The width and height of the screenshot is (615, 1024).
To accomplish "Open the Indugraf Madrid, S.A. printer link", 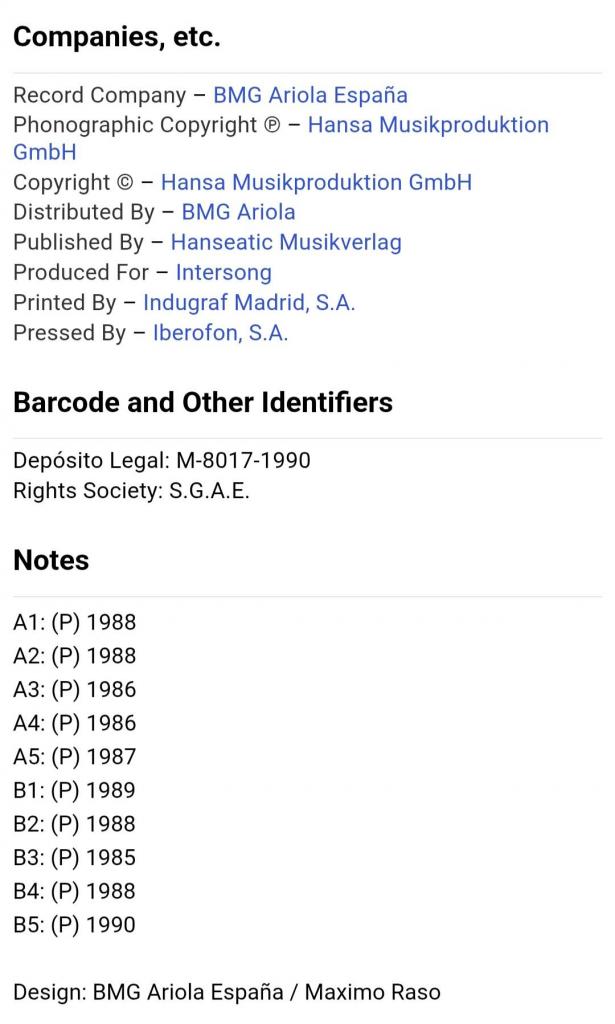I will (x=249, y=303).
